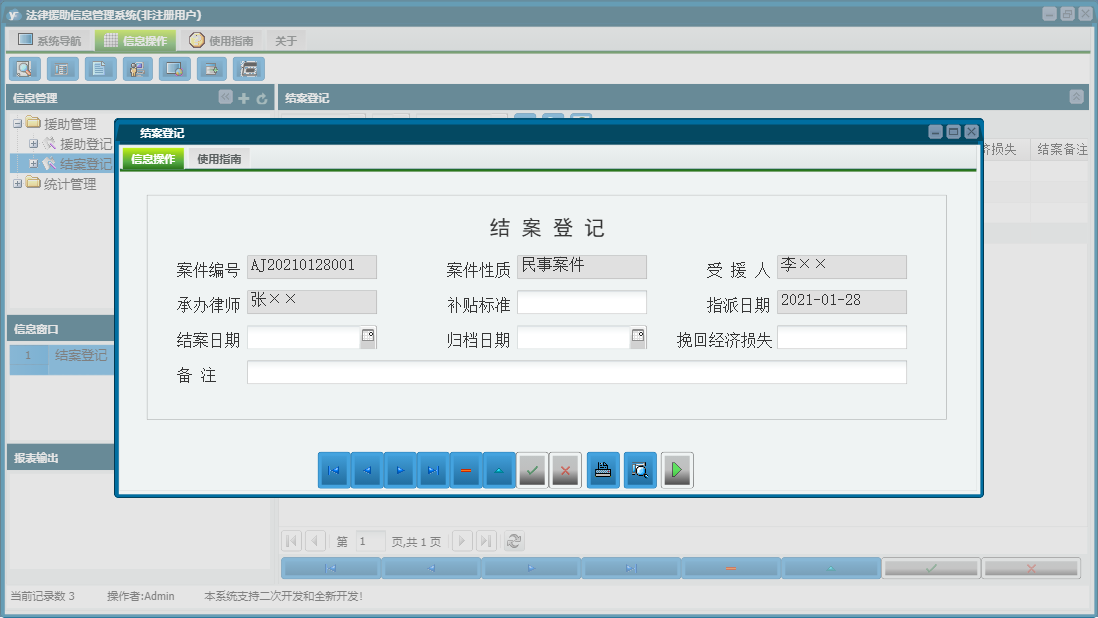
Task: Open the 归档日期 date picker
Action: [x=637, y=337]
